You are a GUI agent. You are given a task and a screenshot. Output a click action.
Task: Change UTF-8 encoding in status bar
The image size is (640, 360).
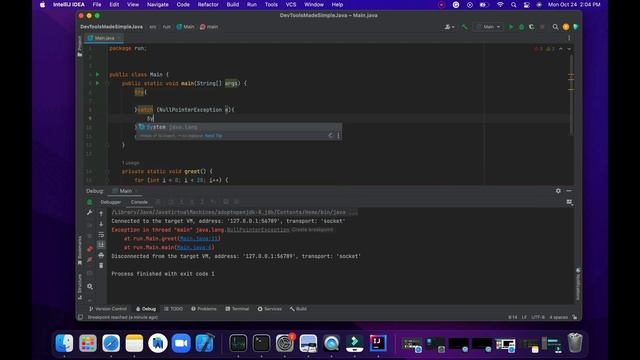click(538, 317)
